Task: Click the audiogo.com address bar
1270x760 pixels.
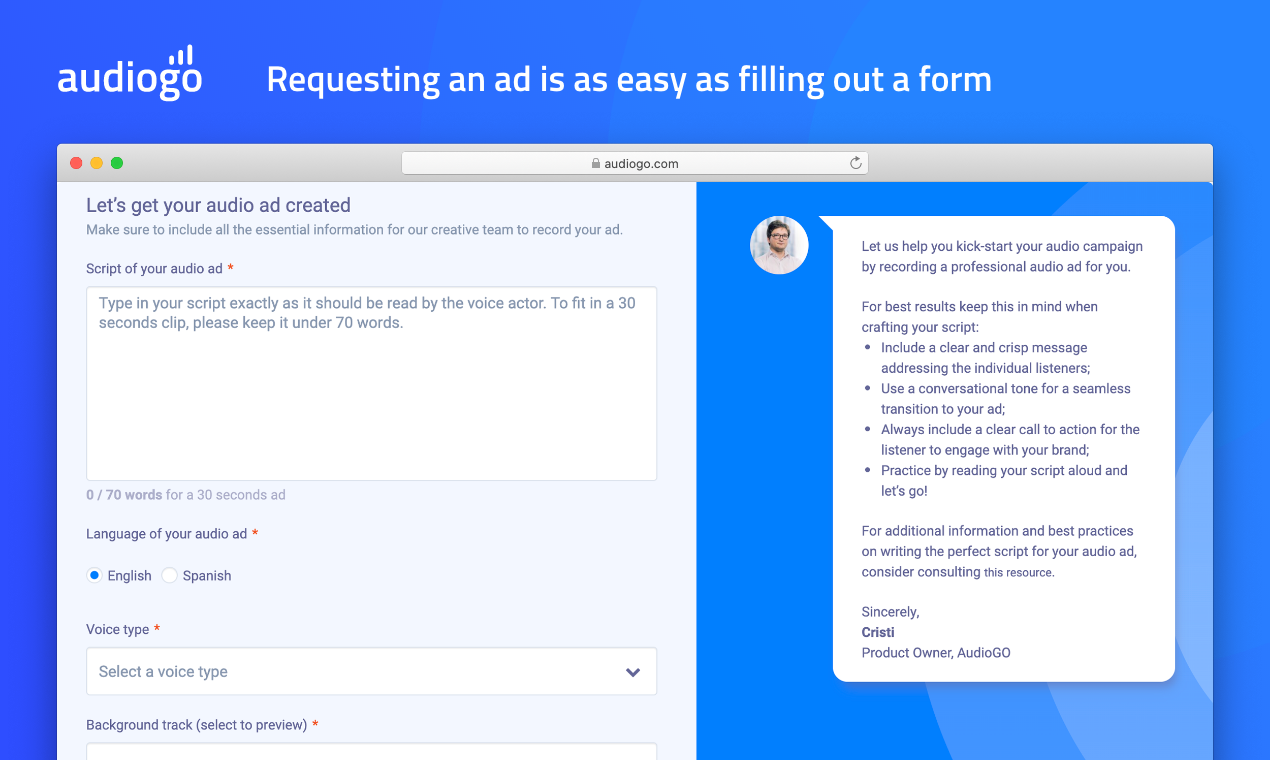Action: click(x=635, y=163)
